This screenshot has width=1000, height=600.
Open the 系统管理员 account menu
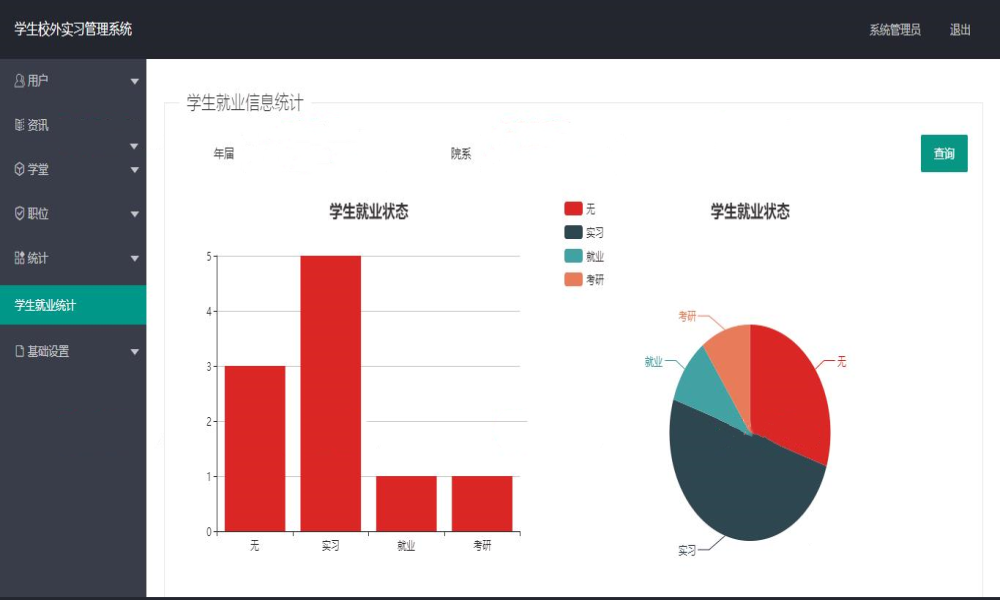[895, 30]
